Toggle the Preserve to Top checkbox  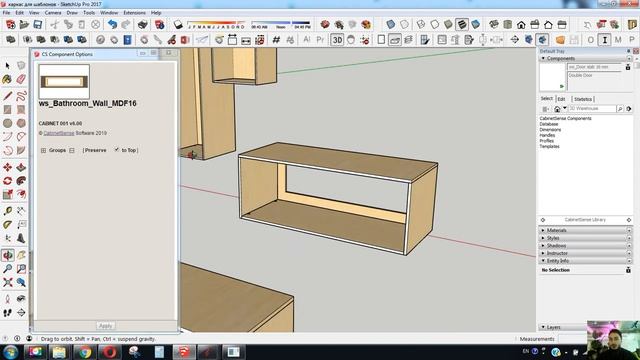pyautogui.click(x=117, y=150)
